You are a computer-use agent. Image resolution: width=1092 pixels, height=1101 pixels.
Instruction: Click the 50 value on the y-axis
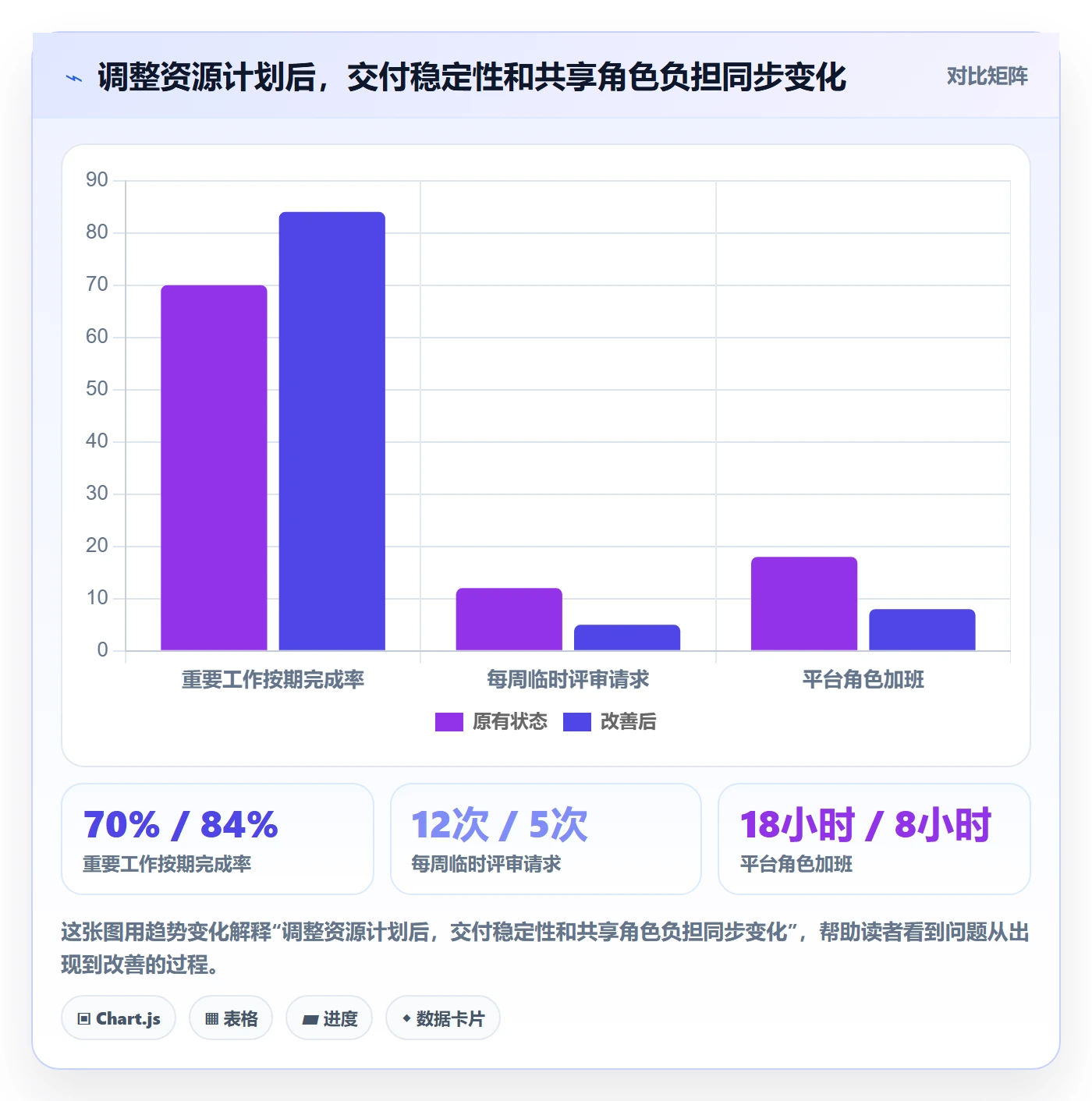click(97, 389)
